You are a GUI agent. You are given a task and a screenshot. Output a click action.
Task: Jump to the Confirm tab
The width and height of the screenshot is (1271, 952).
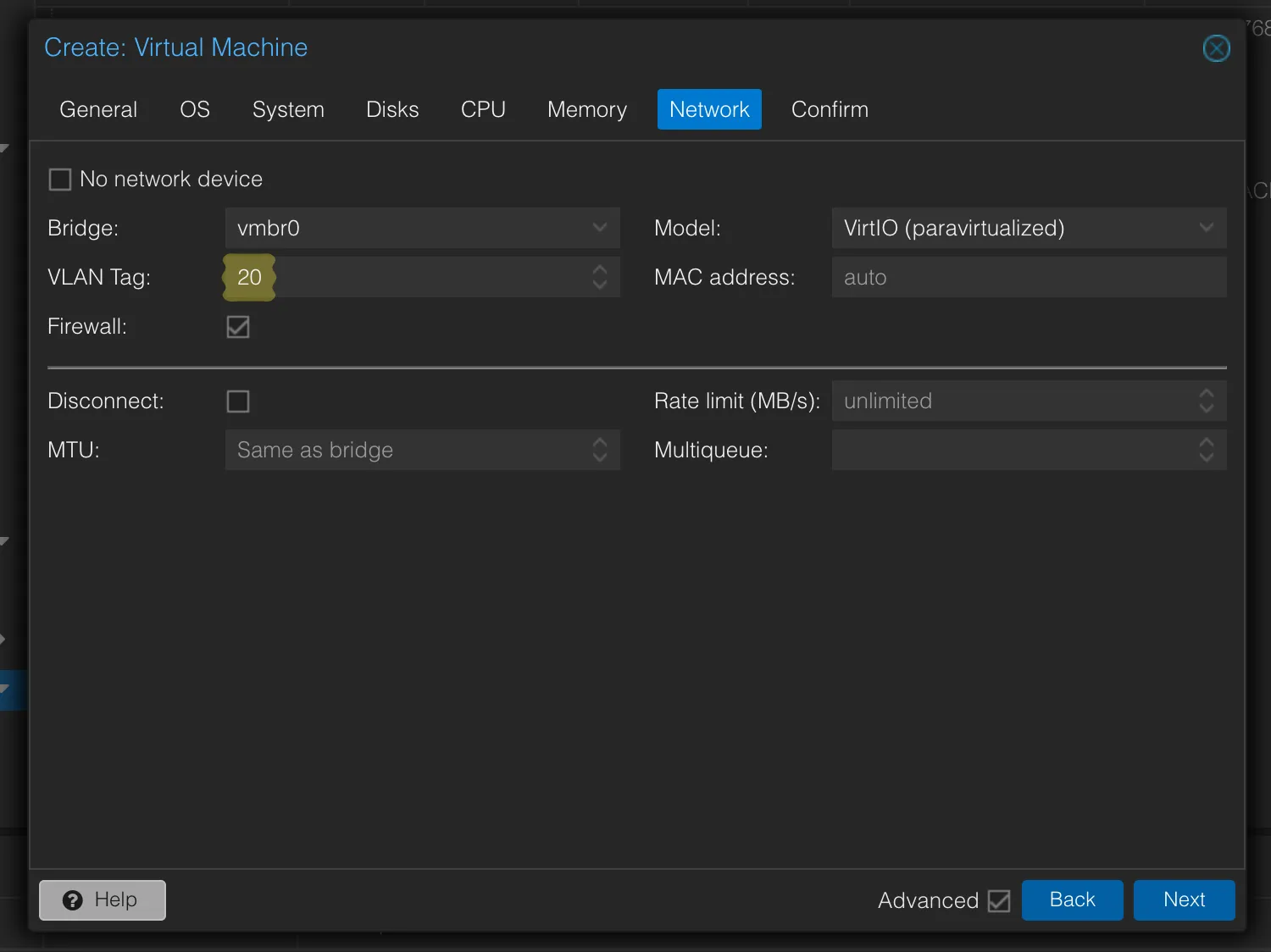tap(830, 109)
